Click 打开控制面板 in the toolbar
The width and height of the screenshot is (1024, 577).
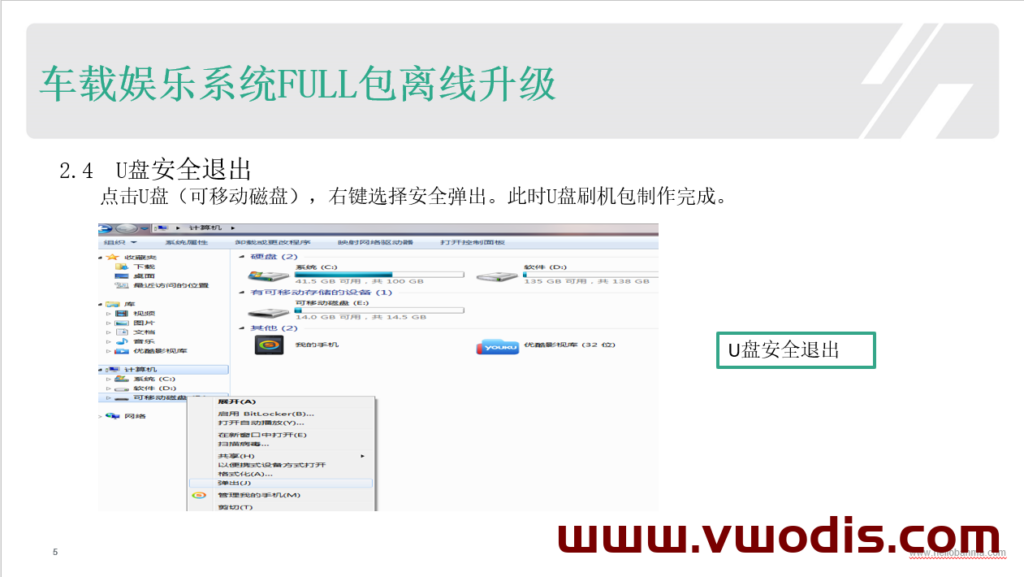point(472,242)
